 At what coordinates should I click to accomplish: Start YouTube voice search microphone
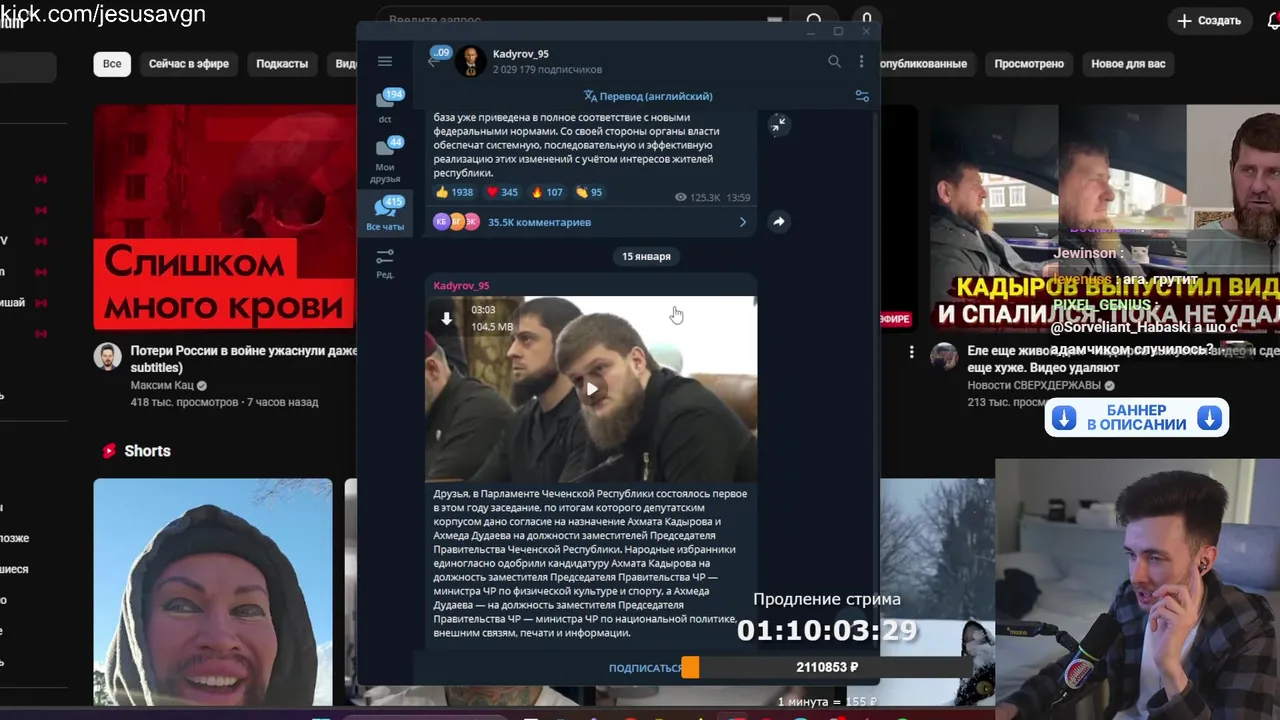tap(867, 19)
